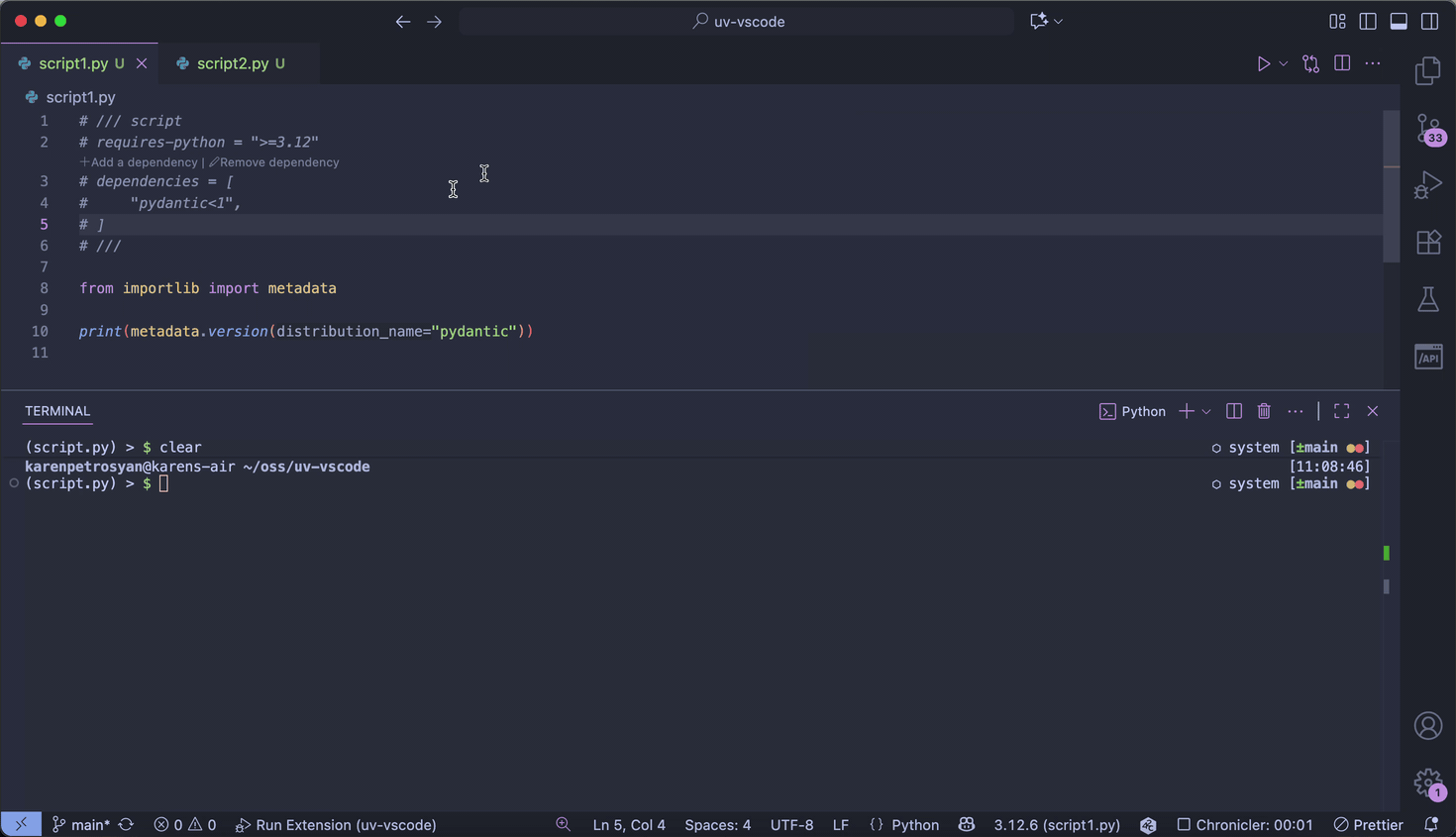Image resolution: width=1456 pixels, height=837 pixels.
Task: Split the terminal panel
Action: click(x=1233, y=411)
